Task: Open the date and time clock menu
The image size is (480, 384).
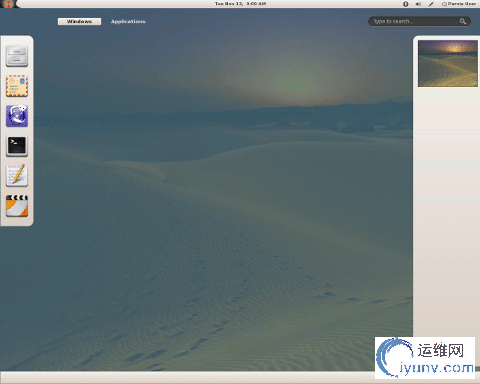Action: pos(240,4)
